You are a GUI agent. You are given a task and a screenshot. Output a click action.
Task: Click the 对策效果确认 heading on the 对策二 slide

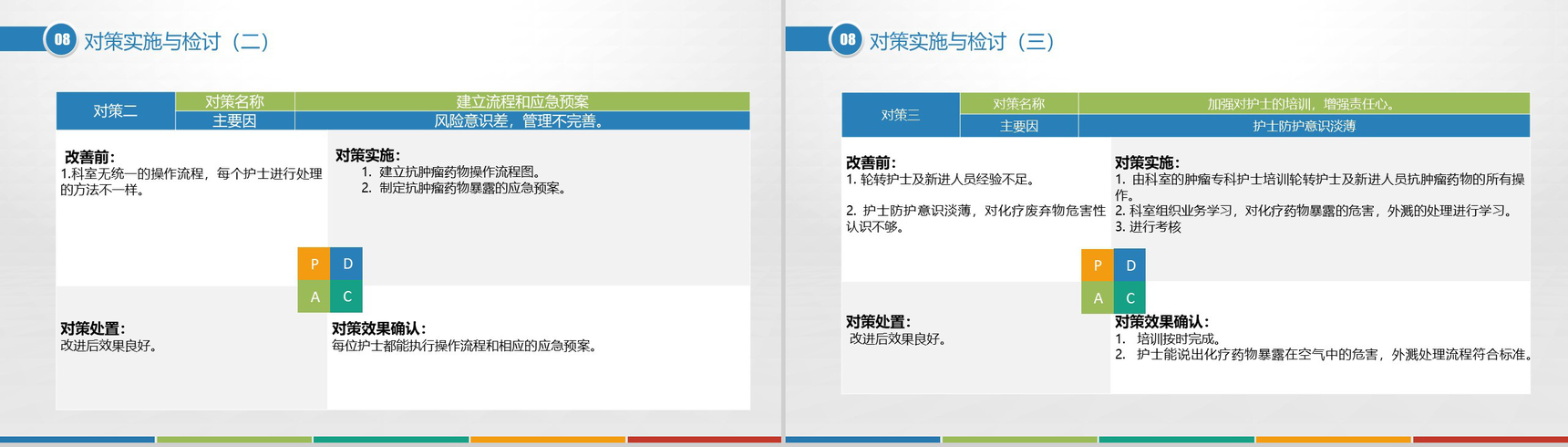click(379, 328)
